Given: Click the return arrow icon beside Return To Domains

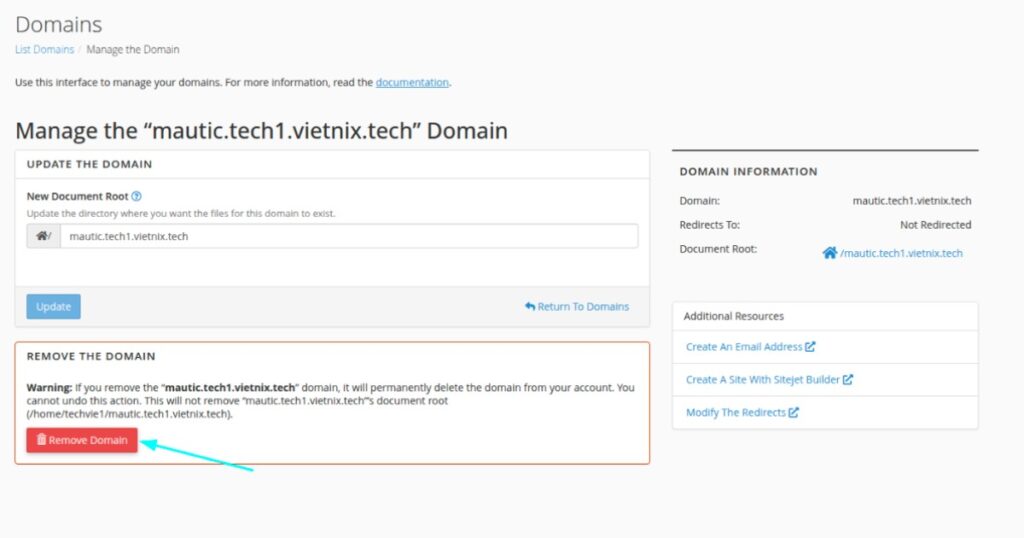Looking at the screenshot, I should coord(530,306).
